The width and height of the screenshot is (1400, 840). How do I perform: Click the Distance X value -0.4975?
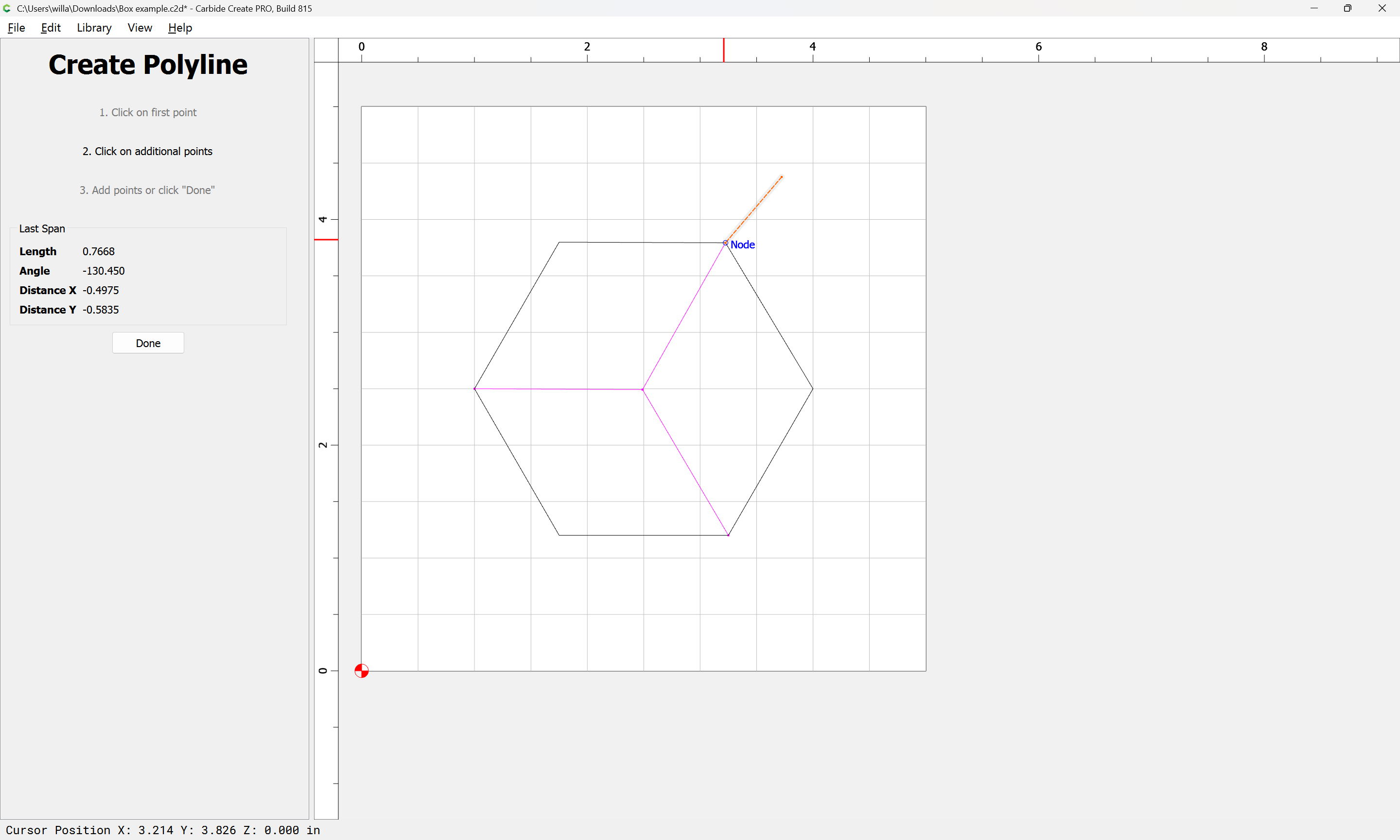coord(101,290)
